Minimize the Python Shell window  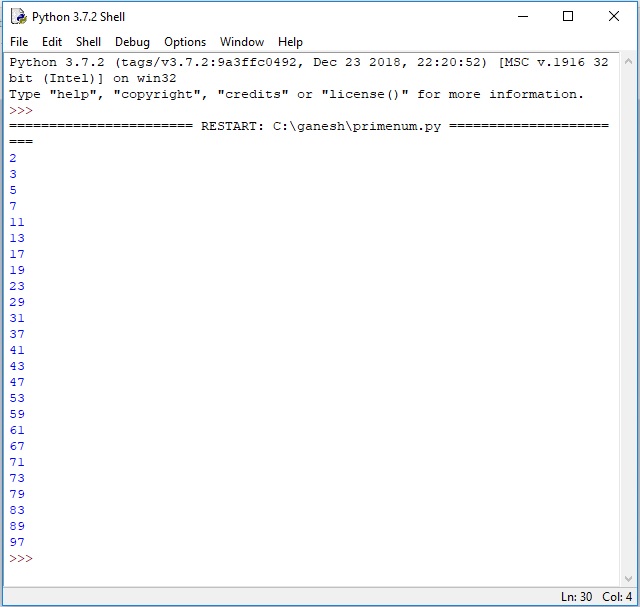coord(523,16)
